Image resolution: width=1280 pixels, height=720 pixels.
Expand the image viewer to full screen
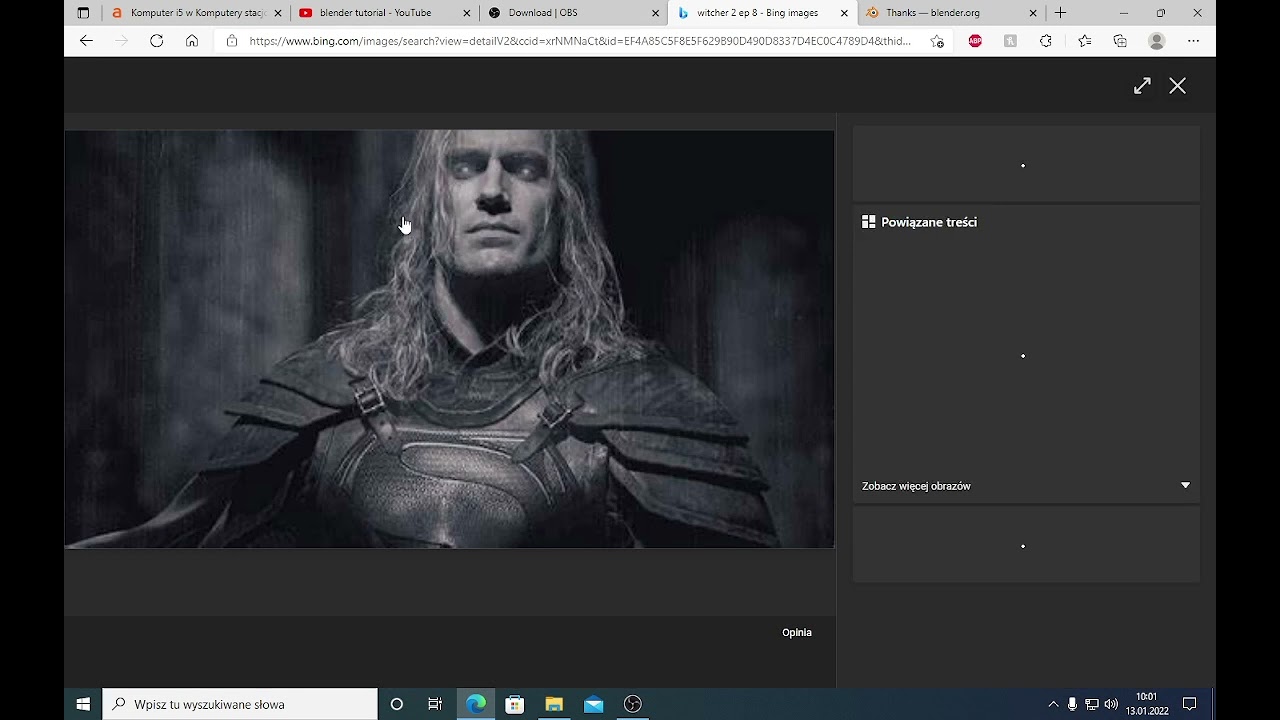1142,86
